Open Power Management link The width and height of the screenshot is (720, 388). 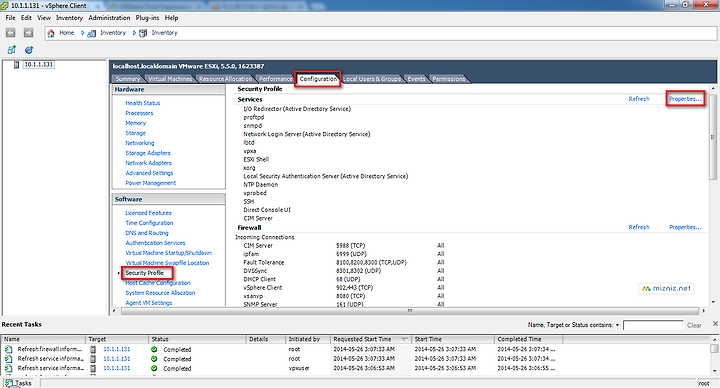[x=151, y=183]
